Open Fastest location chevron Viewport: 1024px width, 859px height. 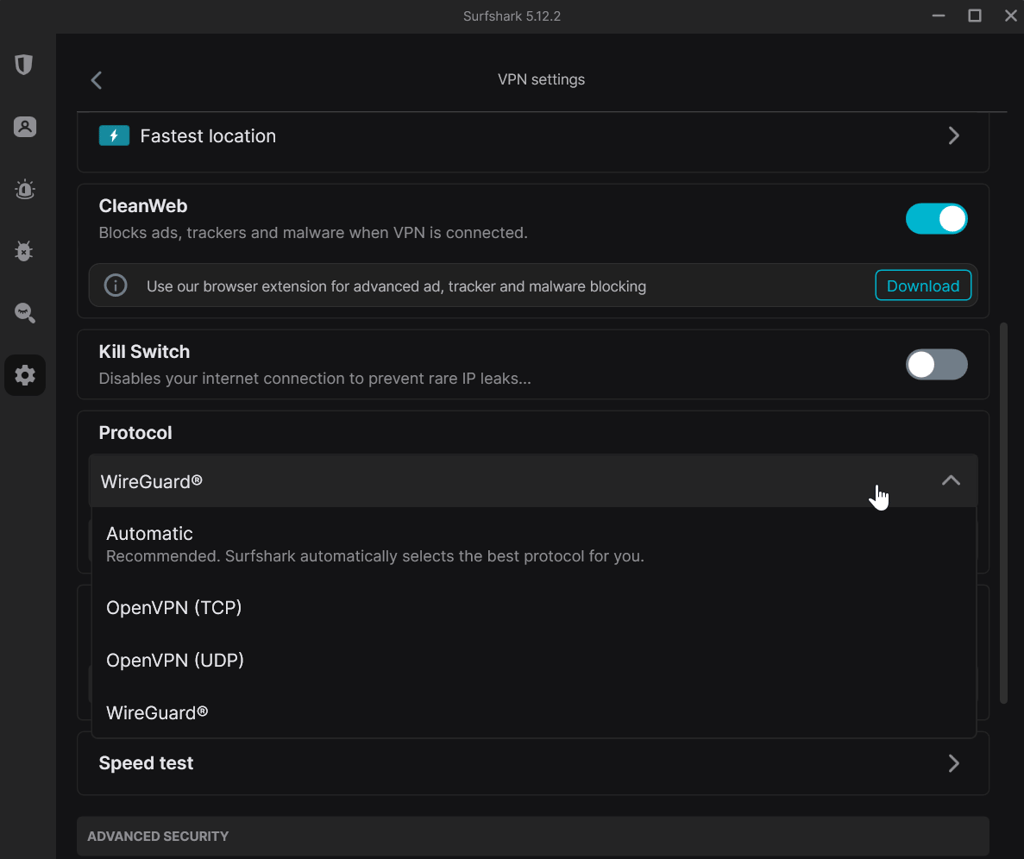point(953,136)
